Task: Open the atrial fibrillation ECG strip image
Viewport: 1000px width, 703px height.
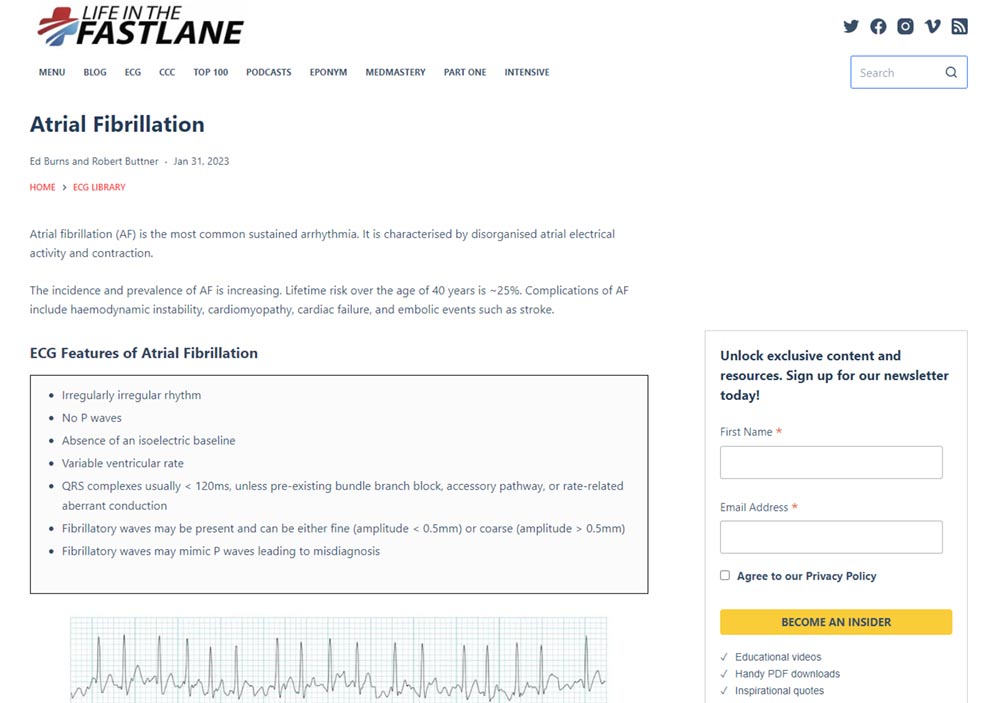Action: 338,659
